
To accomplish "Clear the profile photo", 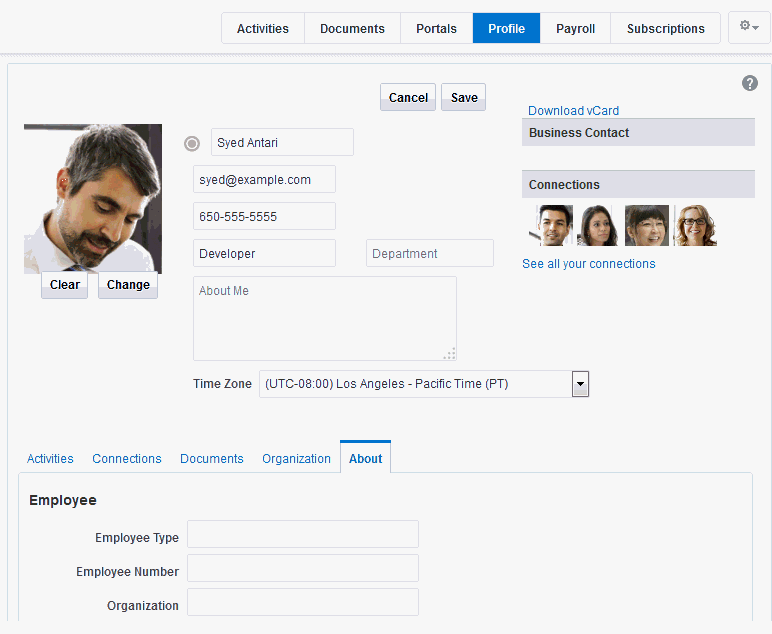I will 64,285.
